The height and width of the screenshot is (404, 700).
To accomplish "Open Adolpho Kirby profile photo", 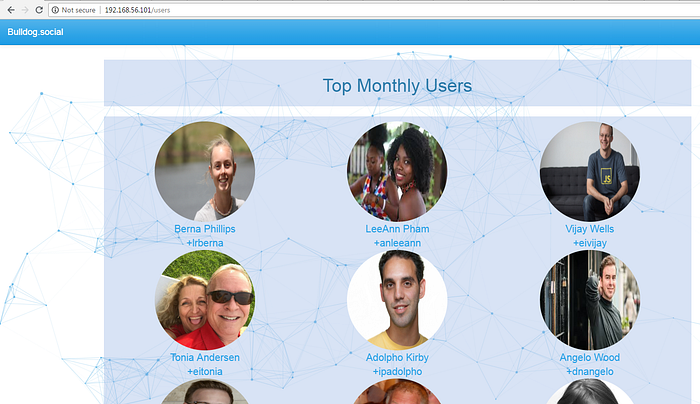I will pyautogui.click(x=397, y=300).
